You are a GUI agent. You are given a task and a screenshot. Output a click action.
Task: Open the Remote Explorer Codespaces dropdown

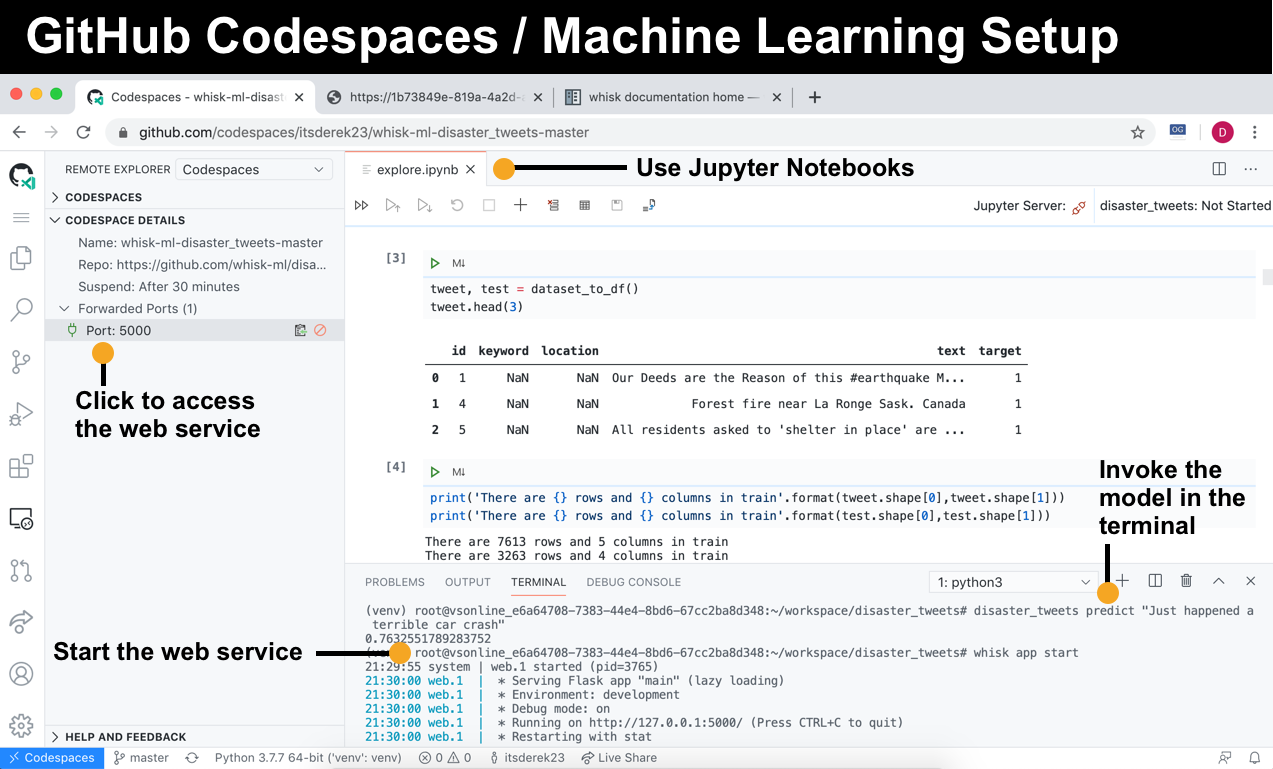254,170
